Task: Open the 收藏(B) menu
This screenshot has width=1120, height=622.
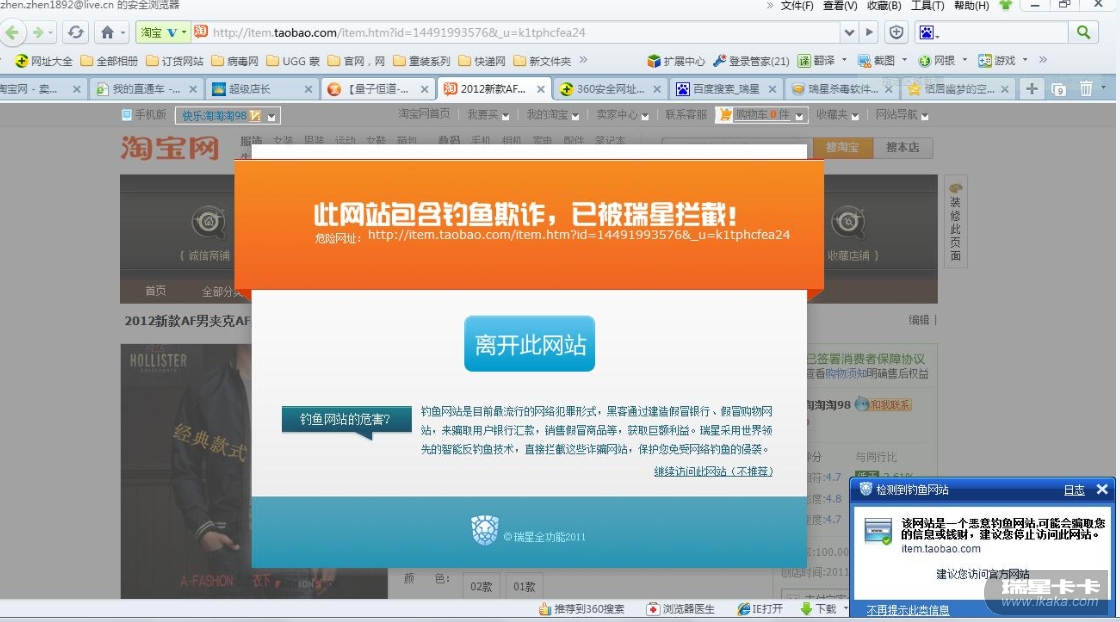Action: 884,6
